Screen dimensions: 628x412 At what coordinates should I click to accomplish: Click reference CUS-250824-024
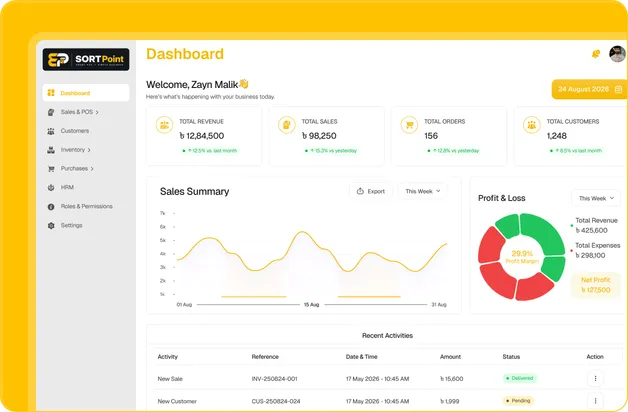point(276,401)
